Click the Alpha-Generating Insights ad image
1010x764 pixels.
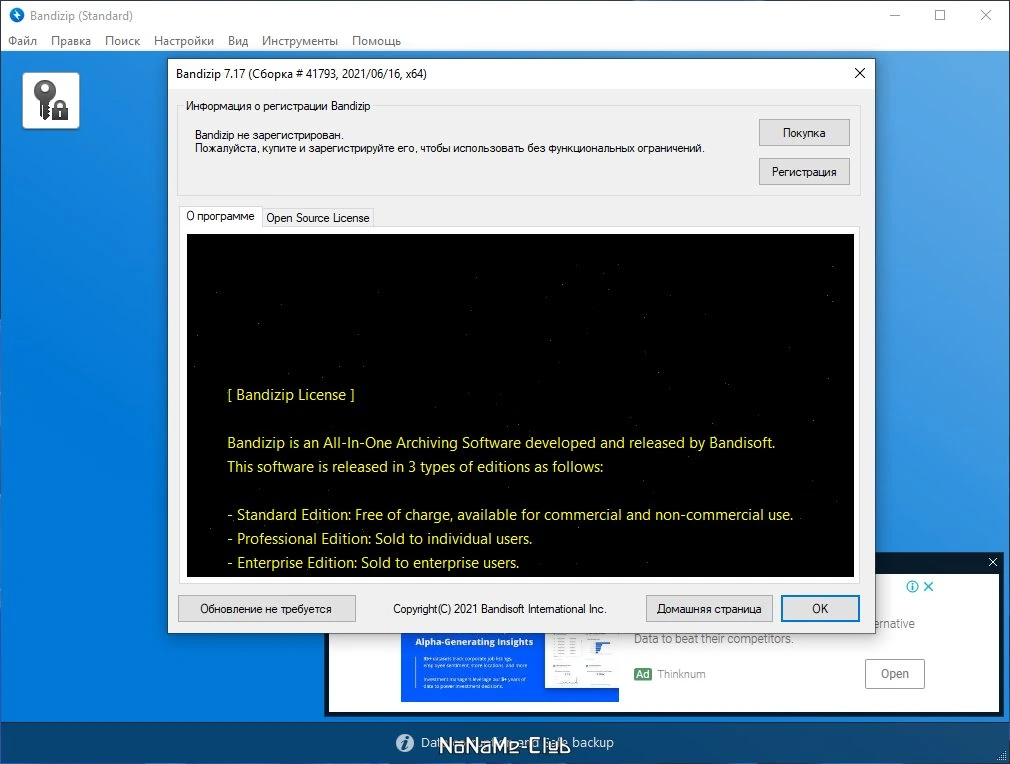click(x=510, y=667)
